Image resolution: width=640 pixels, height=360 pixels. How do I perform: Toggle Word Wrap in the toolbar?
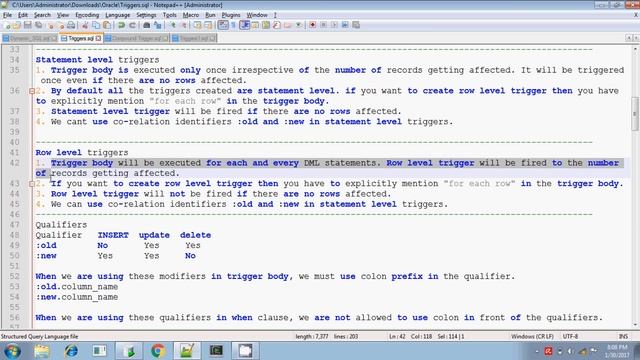(222, 25)
